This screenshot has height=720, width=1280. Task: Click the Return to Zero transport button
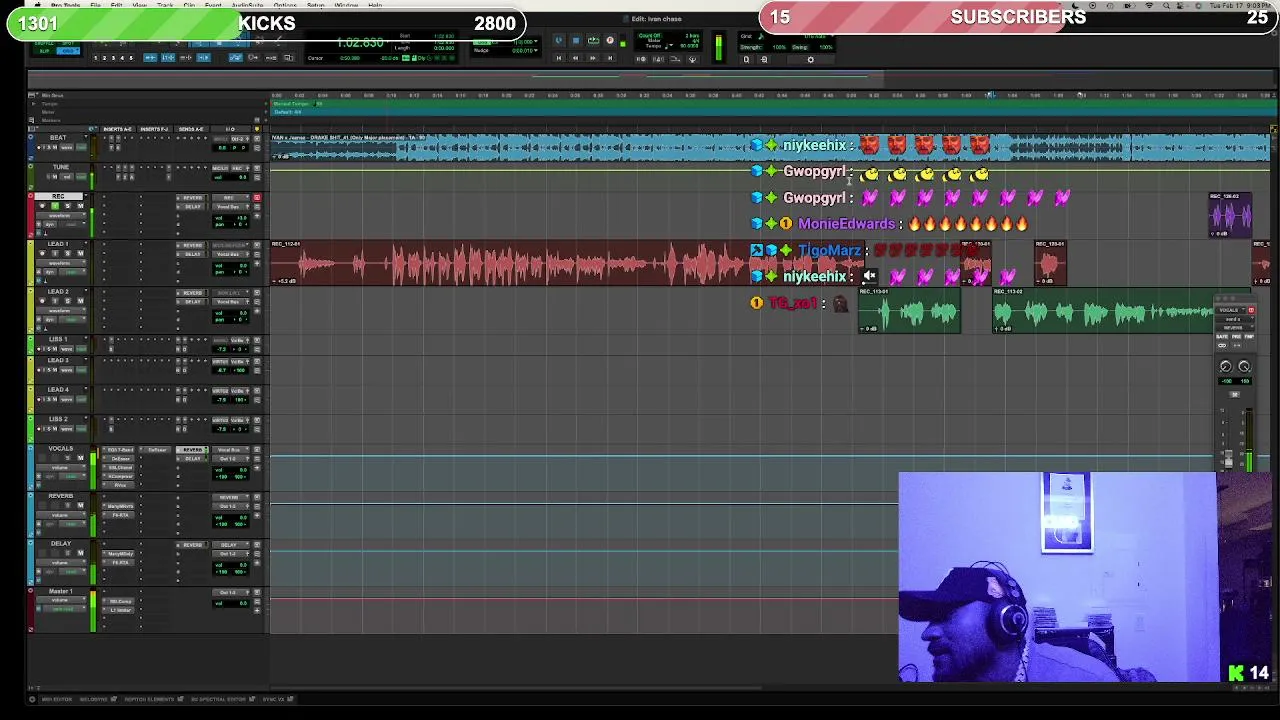559,58
